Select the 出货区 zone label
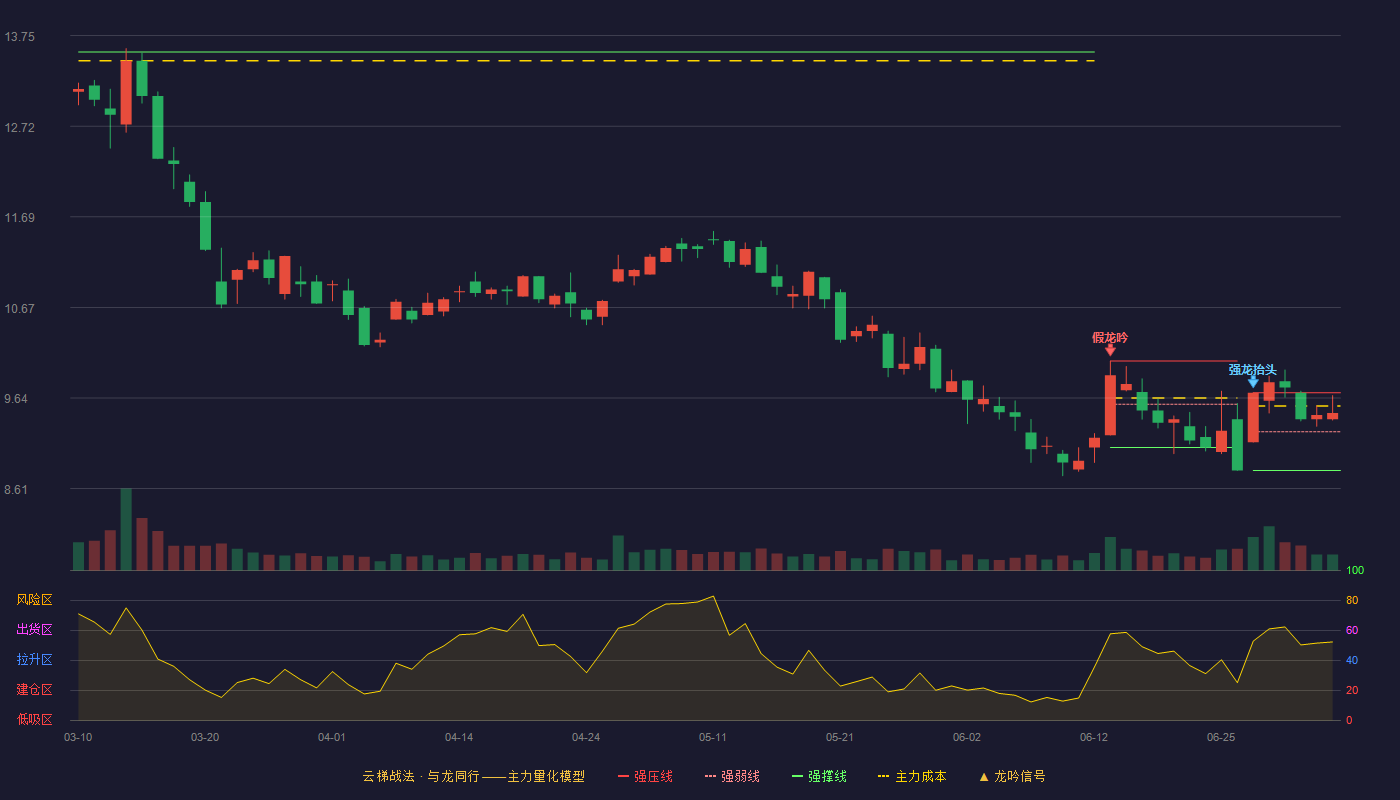1400x800 pixels. [x=35, y=630]
